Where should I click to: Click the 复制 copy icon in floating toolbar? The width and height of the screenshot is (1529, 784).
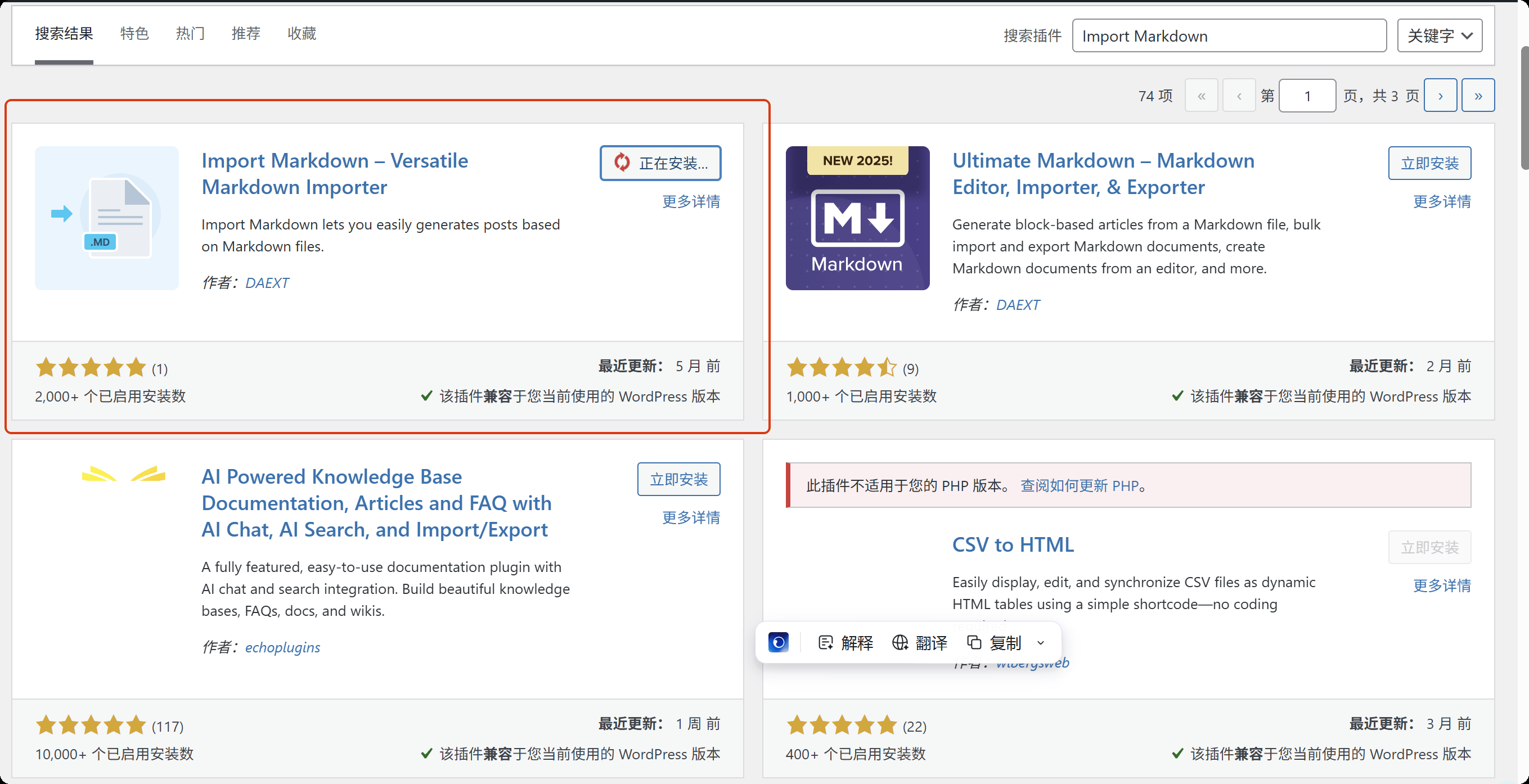pos(974,642)
